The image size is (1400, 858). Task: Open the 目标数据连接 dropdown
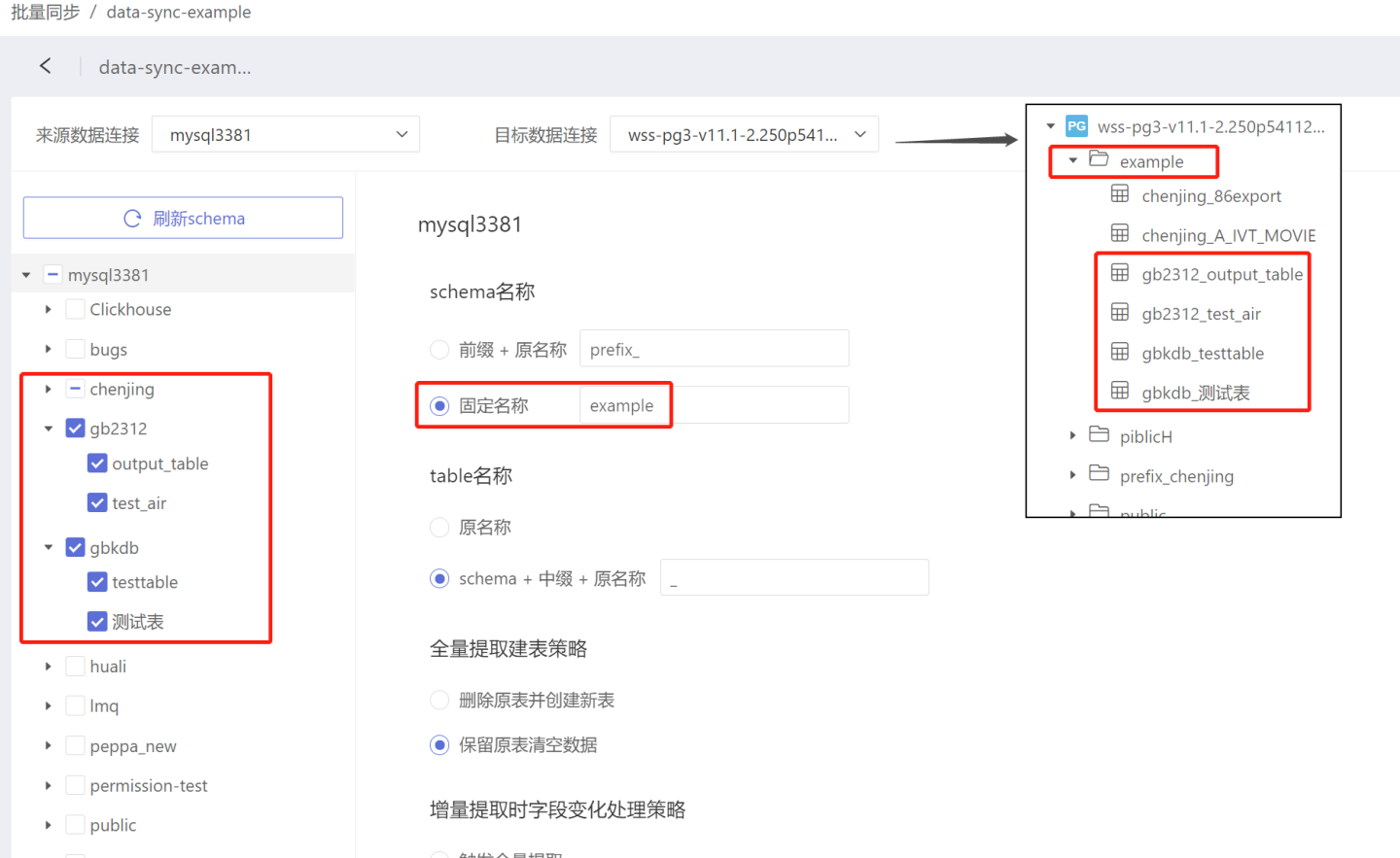[744, 135]
